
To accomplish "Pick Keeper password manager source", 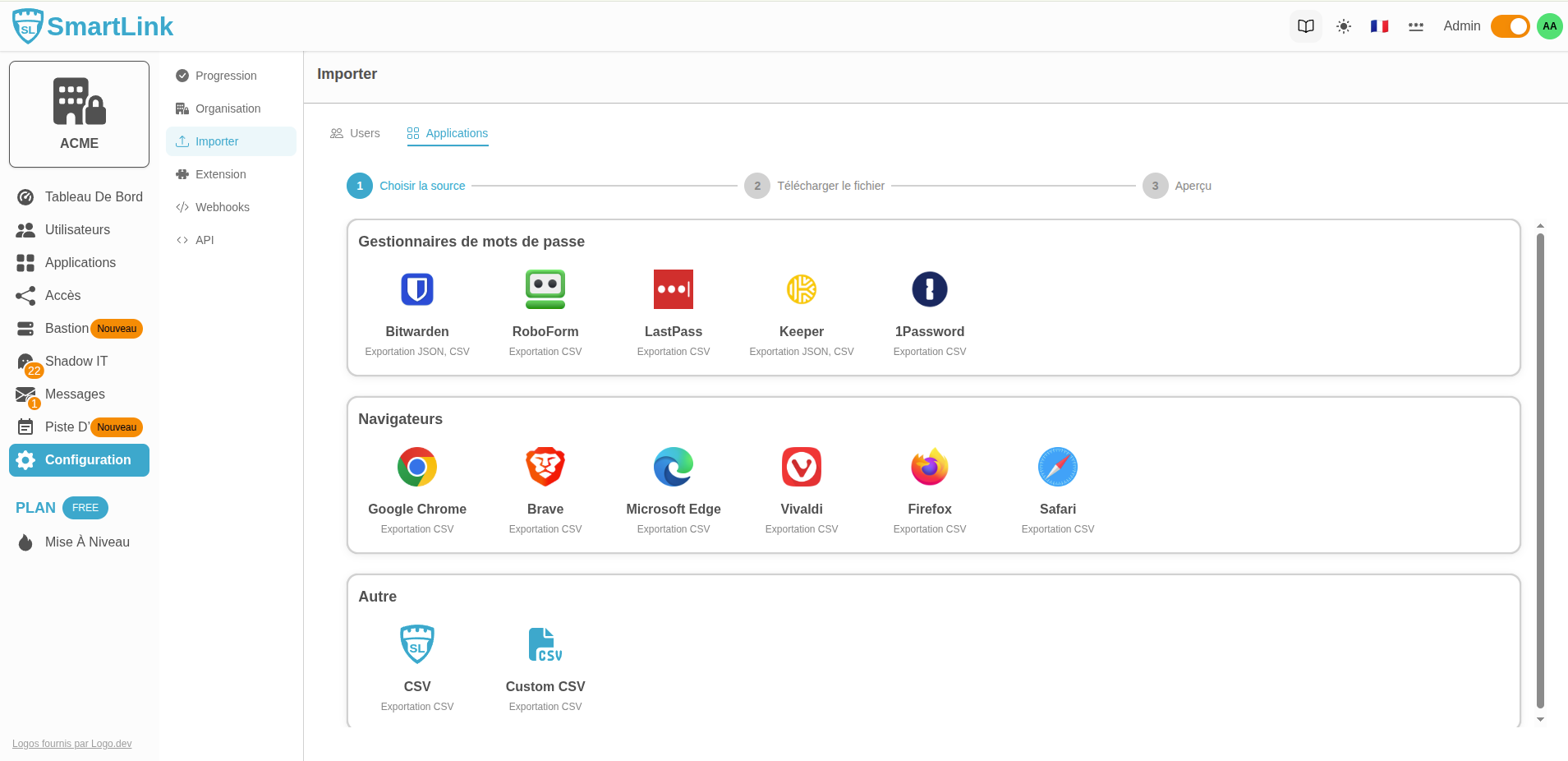I will 801,289.
